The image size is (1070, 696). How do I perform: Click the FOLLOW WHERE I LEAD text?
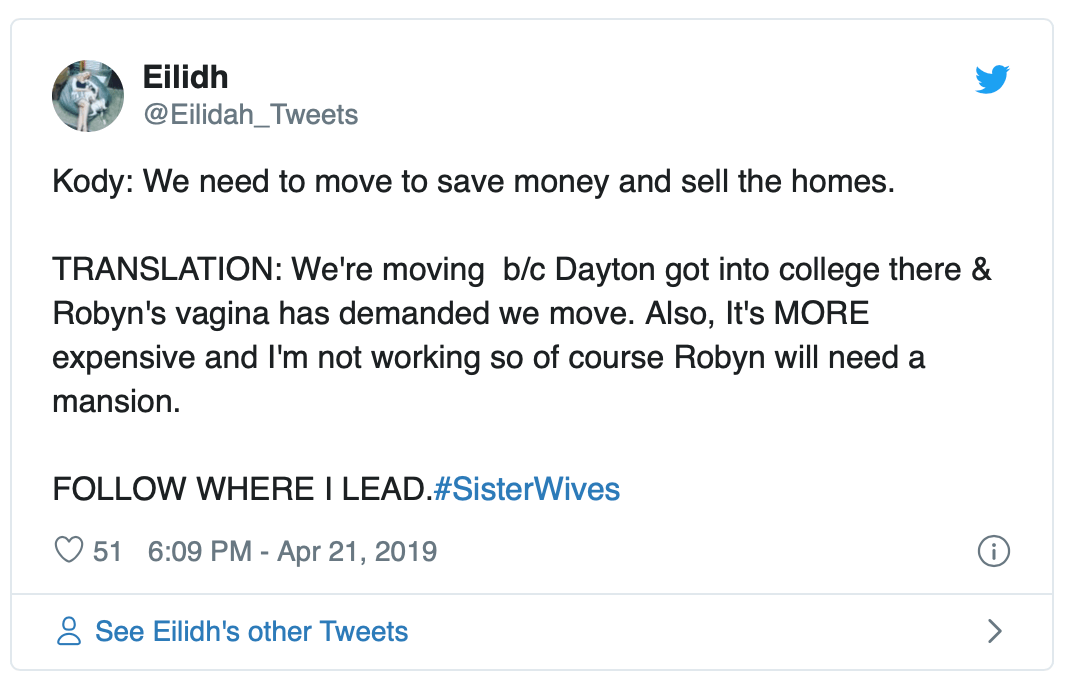(x=241, y=489)
